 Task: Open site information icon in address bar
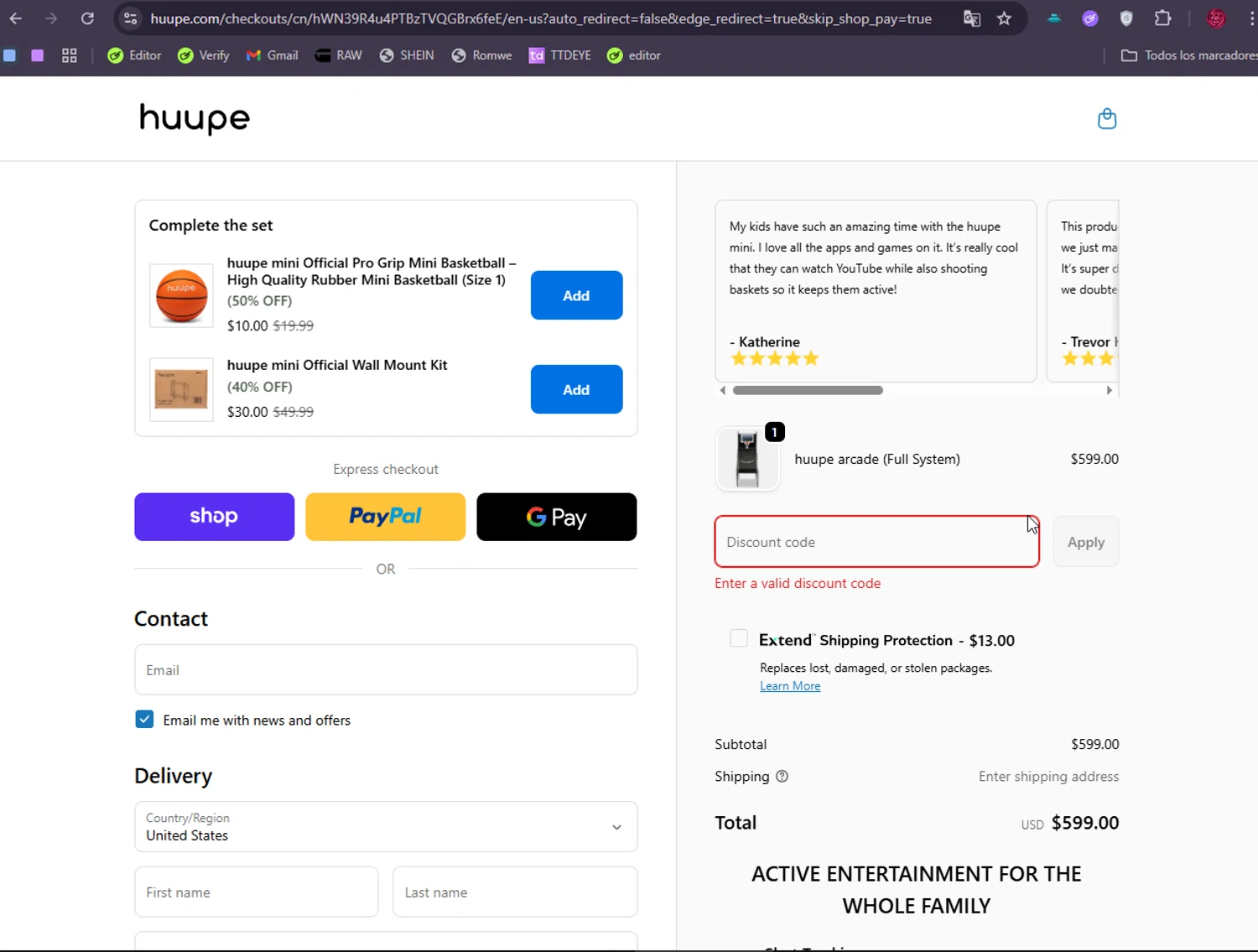coord(130,18)
